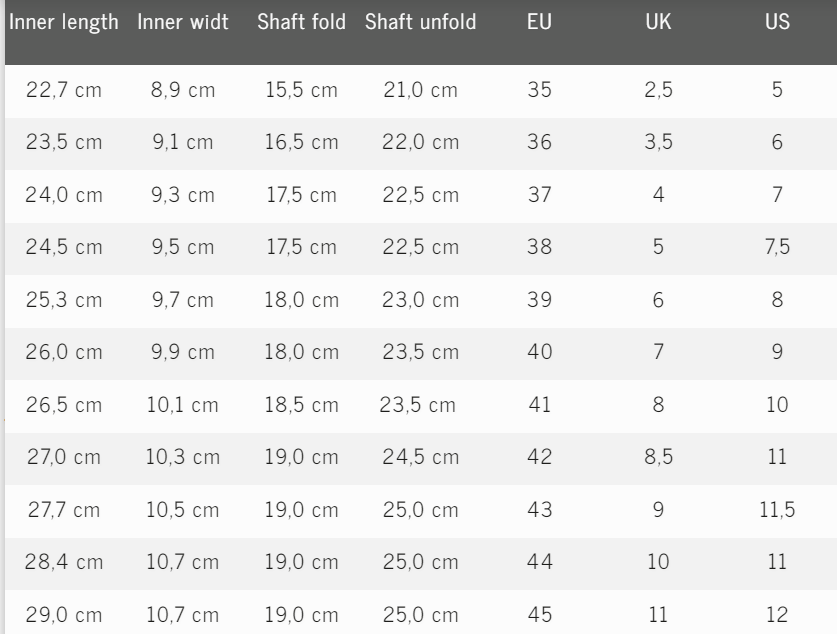
Task: Click the Inner length column header
Action: 64,22
